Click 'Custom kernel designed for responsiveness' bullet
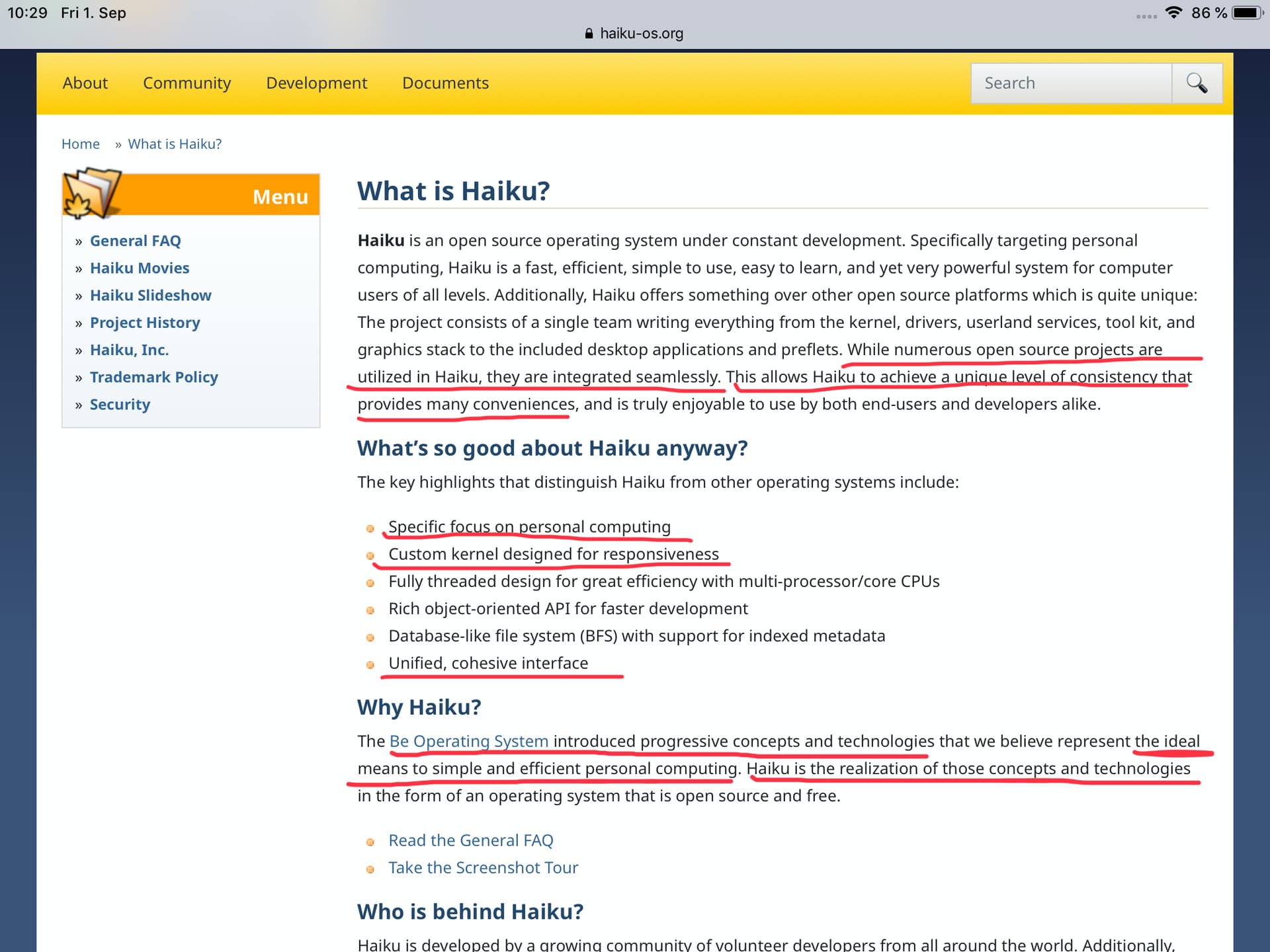 point(554,554)
